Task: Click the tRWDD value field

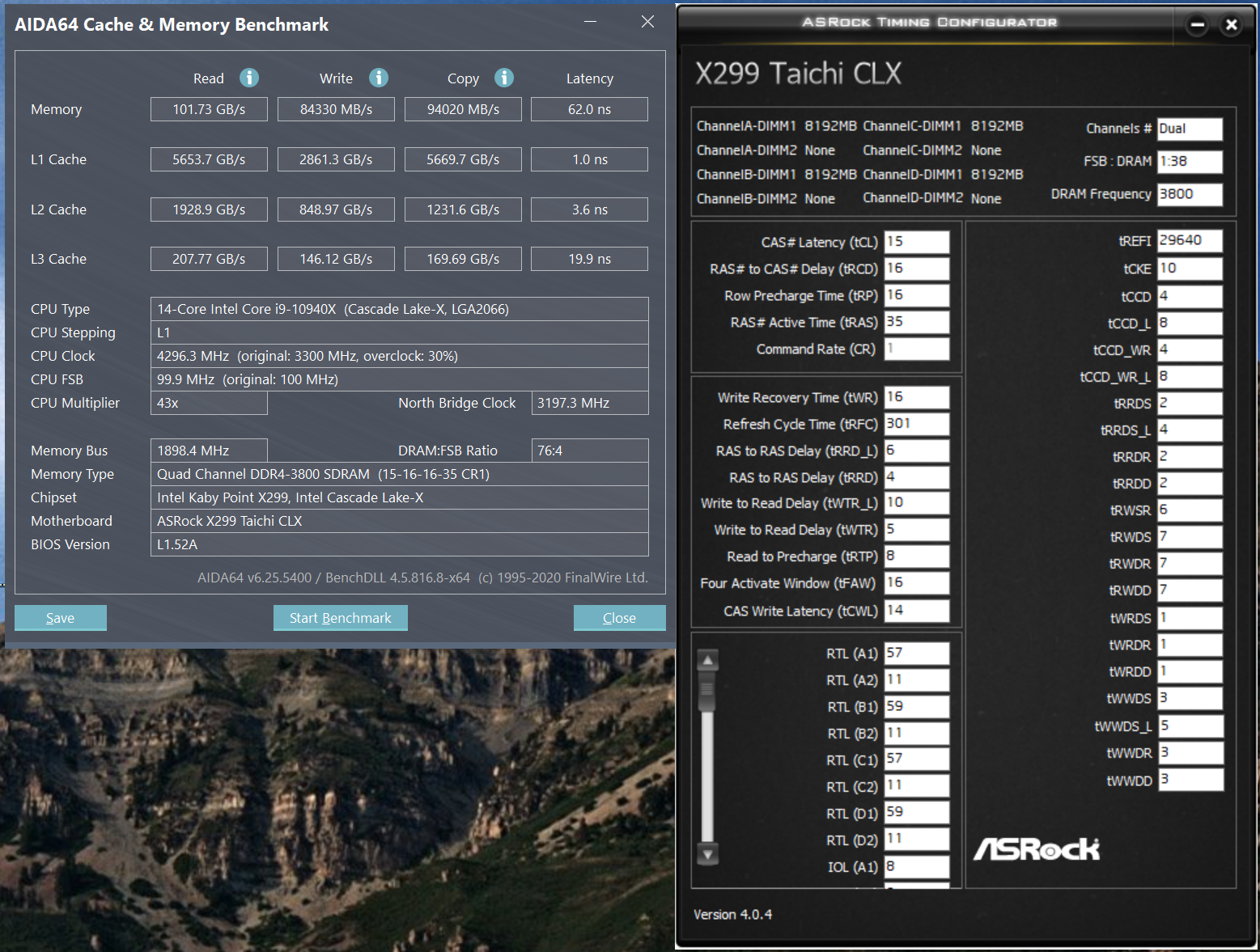Action: [1190, 590]
